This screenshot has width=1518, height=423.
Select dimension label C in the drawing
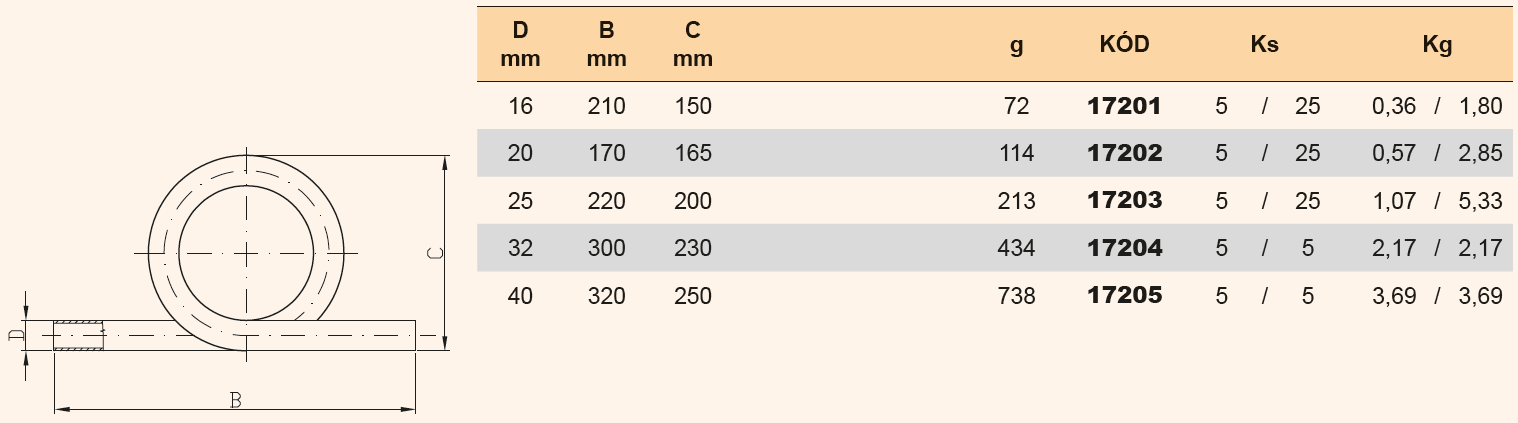tap(434, 253)
